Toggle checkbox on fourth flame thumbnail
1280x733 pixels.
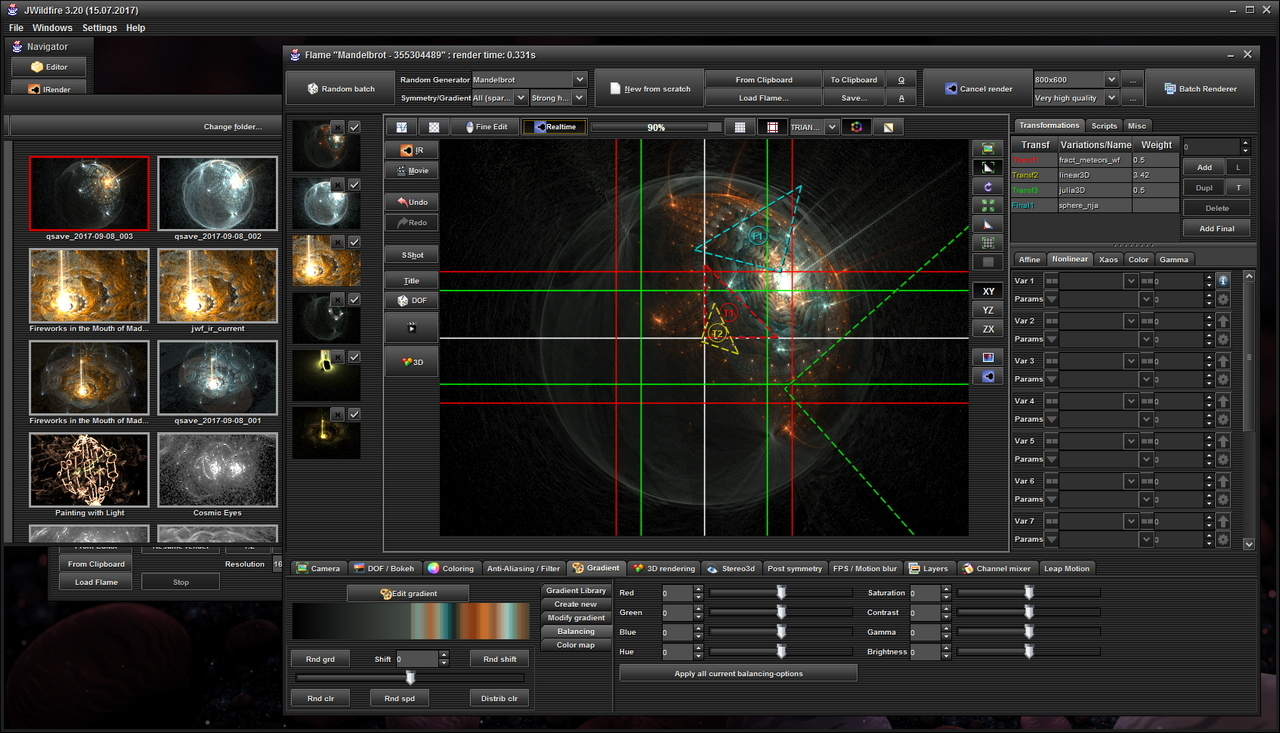(354, 299)
